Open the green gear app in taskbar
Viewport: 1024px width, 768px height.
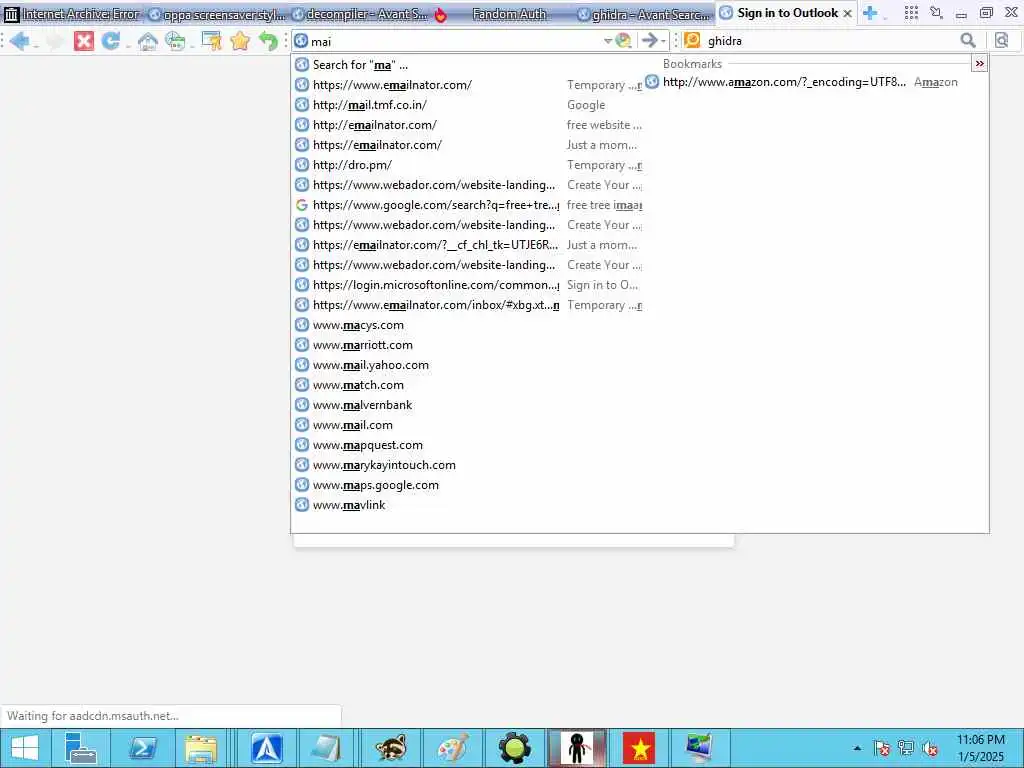[515, 748]
